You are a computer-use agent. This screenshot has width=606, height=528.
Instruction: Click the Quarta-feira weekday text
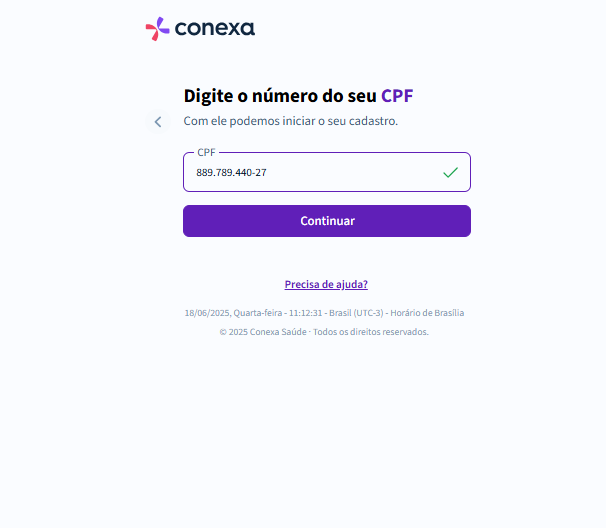tap(258, 313)
